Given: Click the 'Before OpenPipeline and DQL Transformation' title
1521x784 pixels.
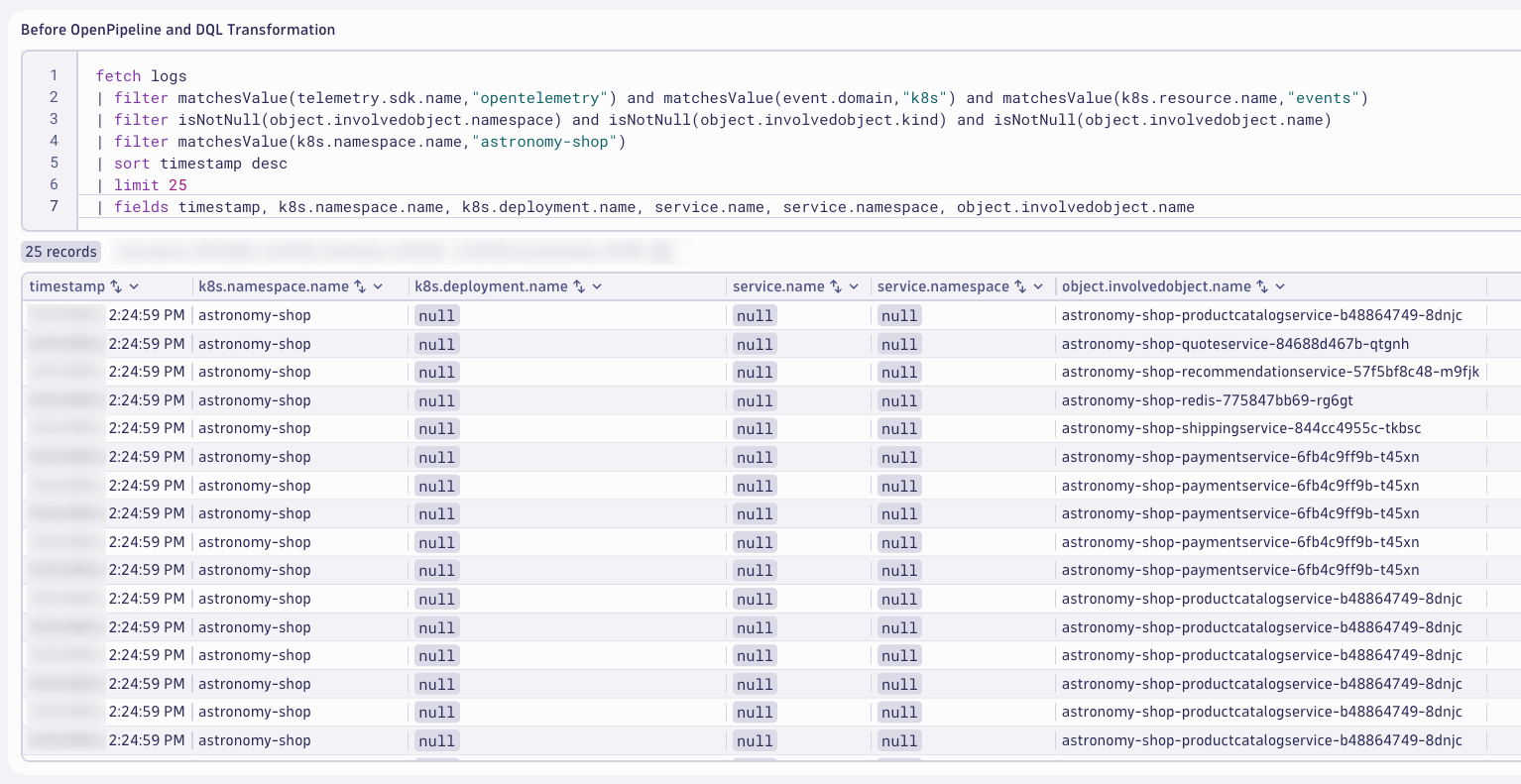Looking at the screenshot, I should 178,30.
